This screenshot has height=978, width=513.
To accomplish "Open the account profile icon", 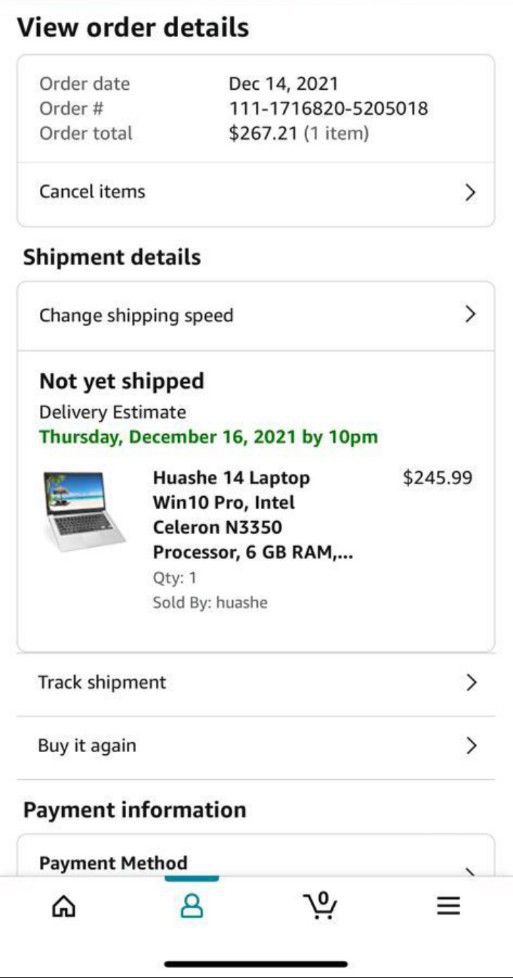I will 192,906.
